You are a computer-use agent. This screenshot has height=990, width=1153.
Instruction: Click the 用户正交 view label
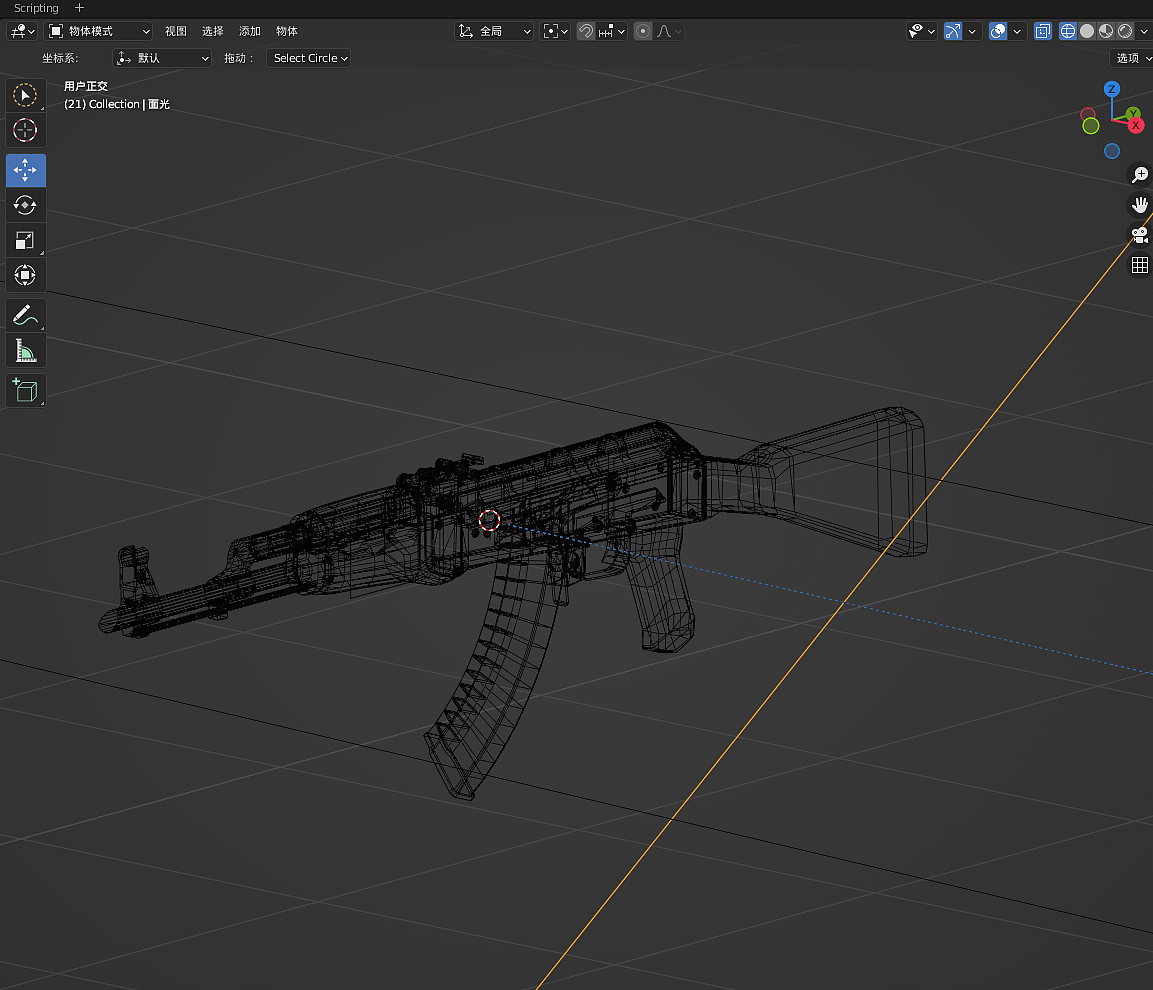86,86
